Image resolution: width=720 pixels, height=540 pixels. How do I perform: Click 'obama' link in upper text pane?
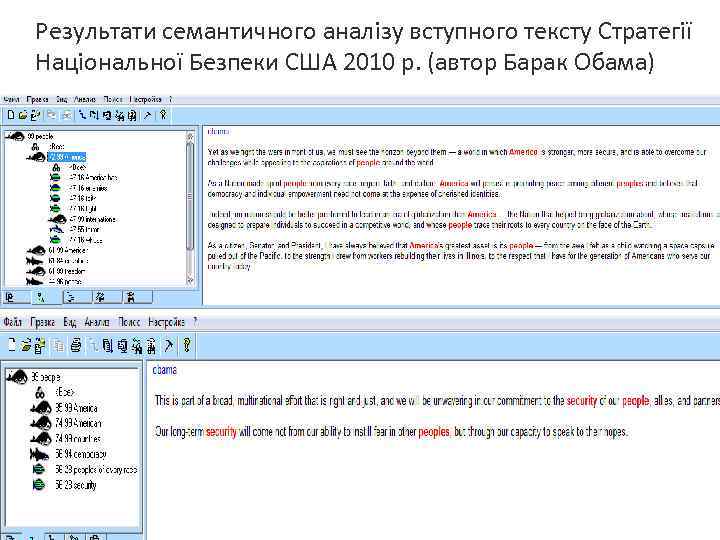218,131
